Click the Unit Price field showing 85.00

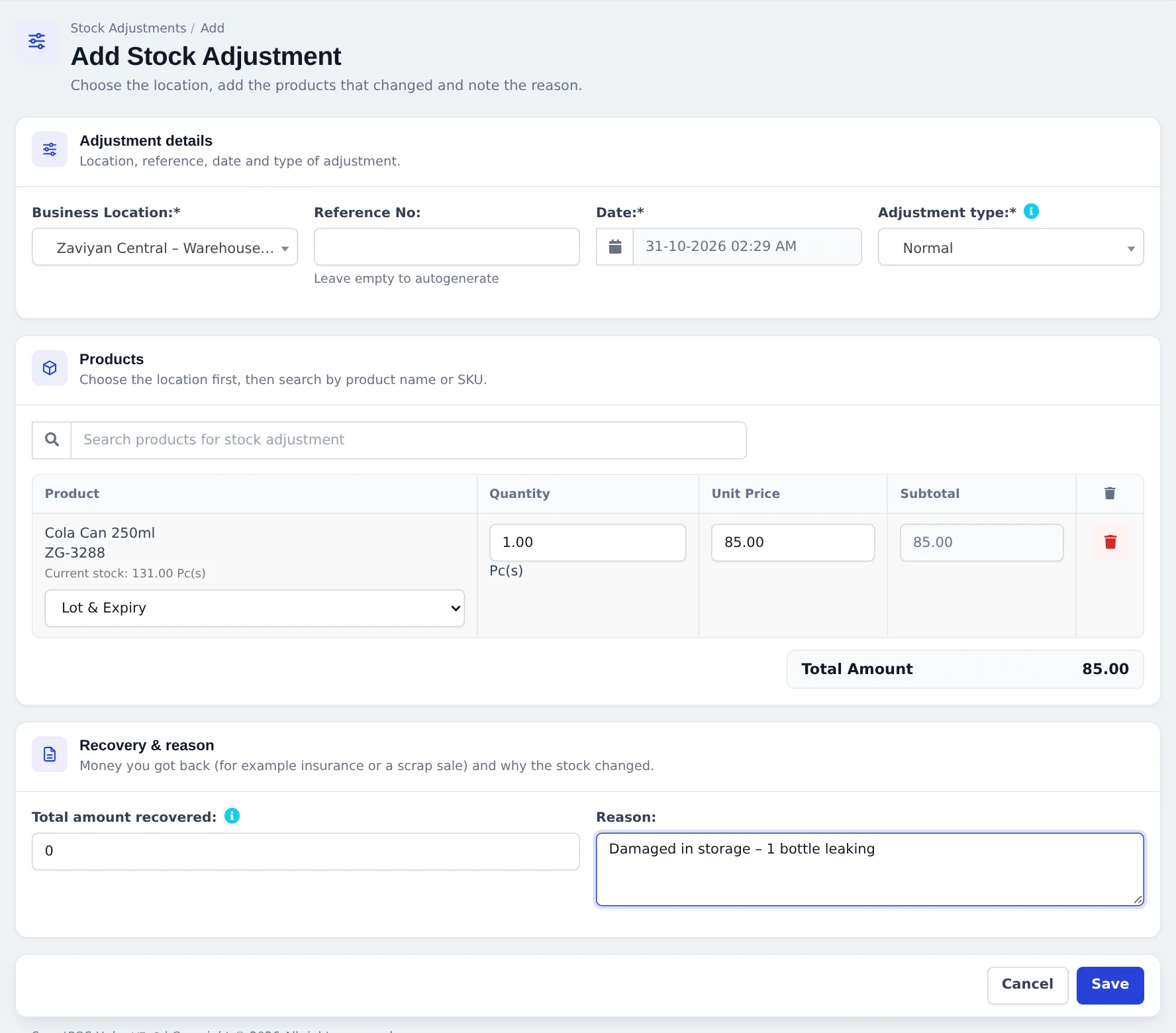click(793, 542)
